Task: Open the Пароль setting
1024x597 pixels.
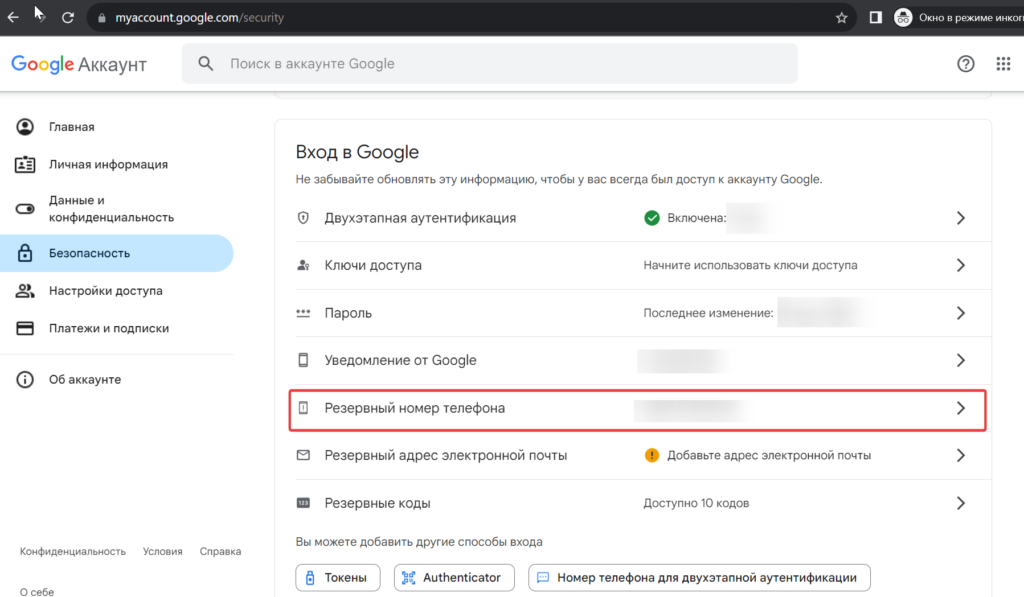Action: coord(641,313)
